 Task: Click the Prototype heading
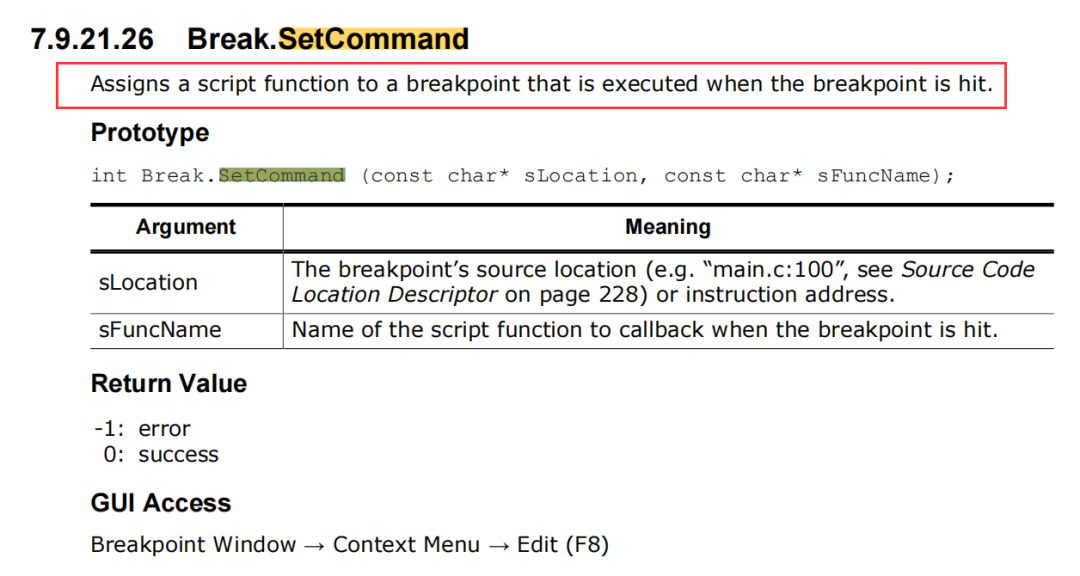[x=149, y=132]
